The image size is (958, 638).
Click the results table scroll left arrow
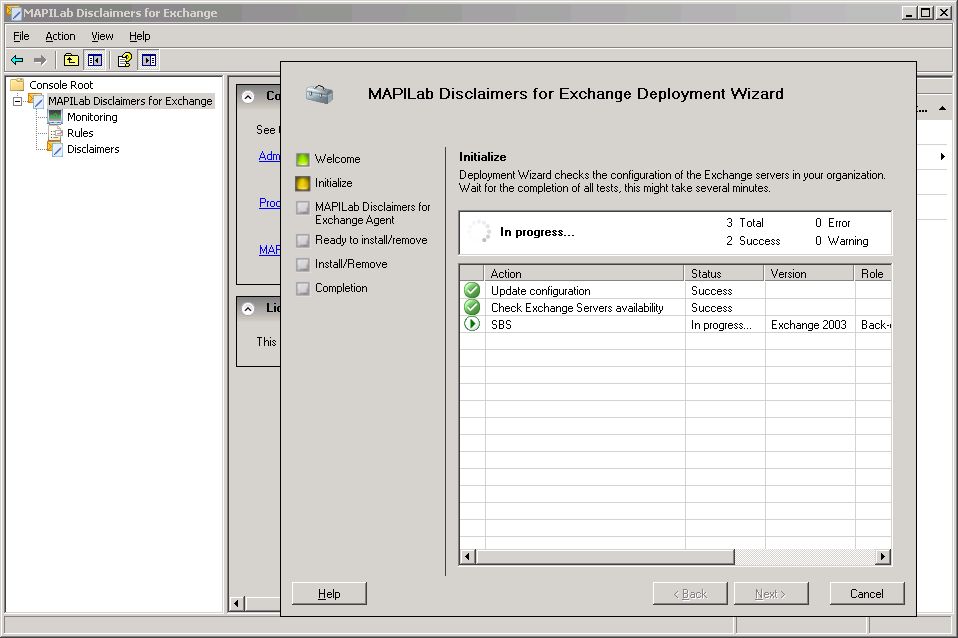pyautogui.click(x=468, y=556)
